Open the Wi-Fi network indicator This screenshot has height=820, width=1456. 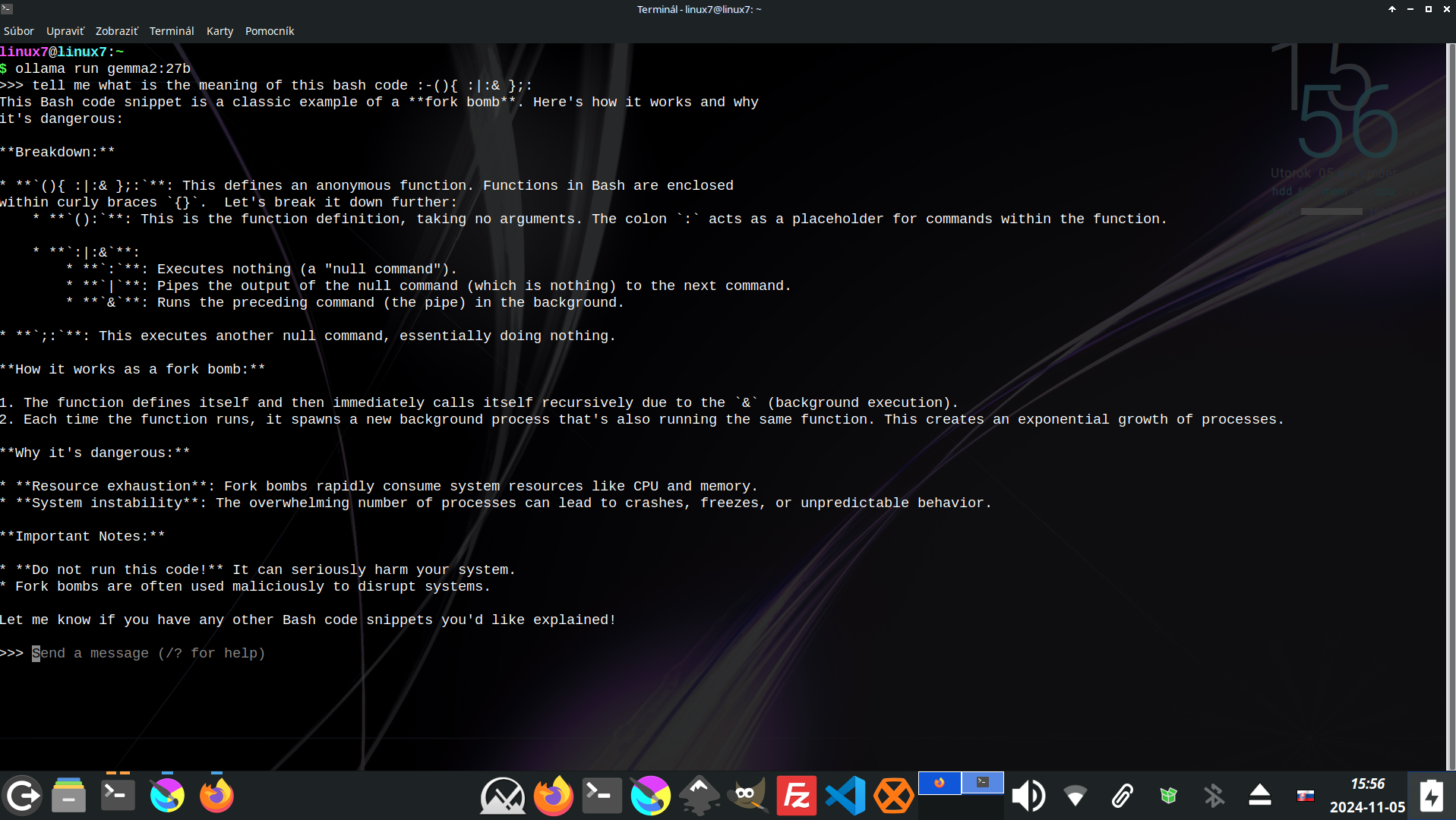1075,796
